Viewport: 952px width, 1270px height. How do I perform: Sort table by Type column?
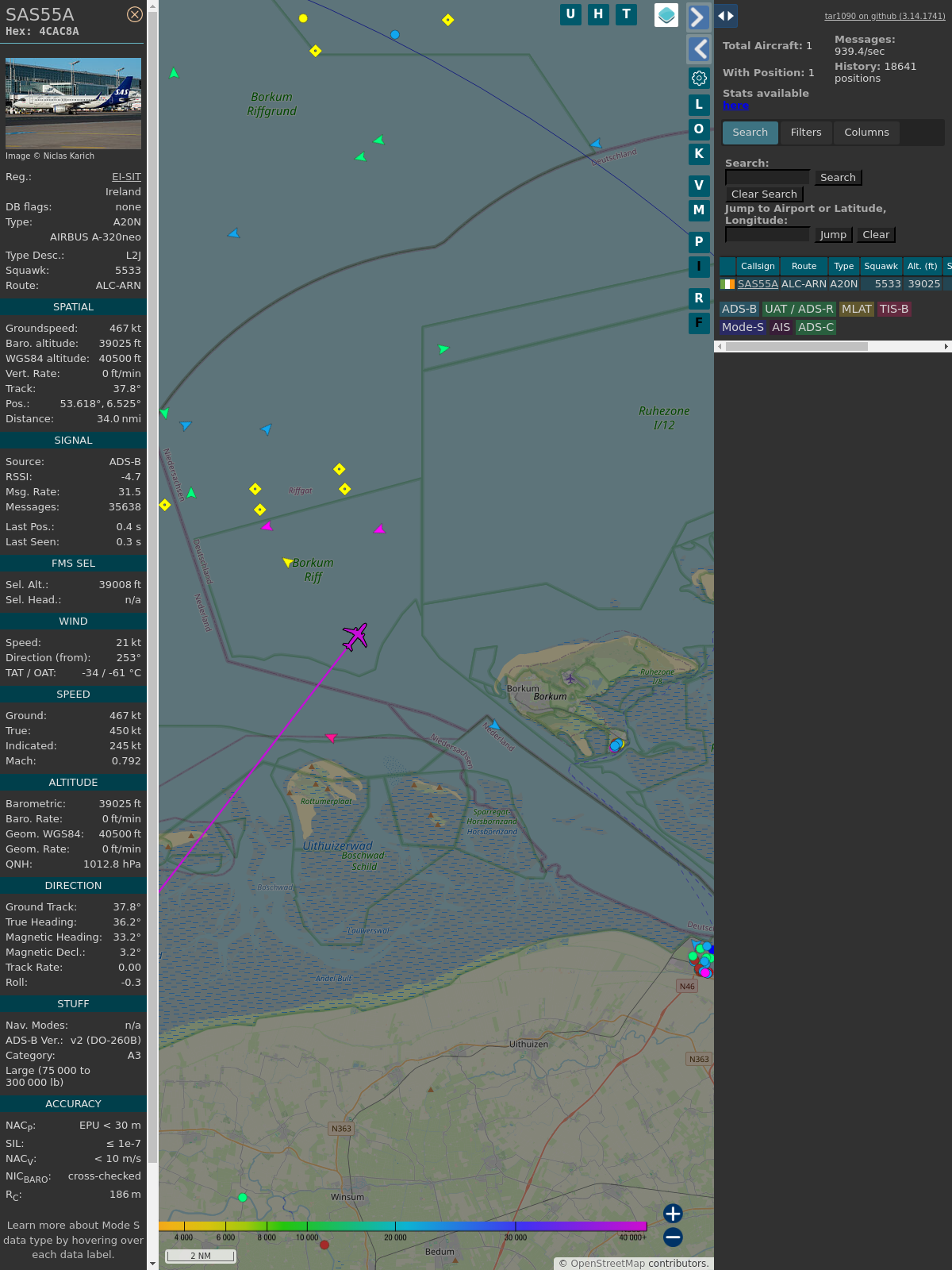(x=844, y=267)
